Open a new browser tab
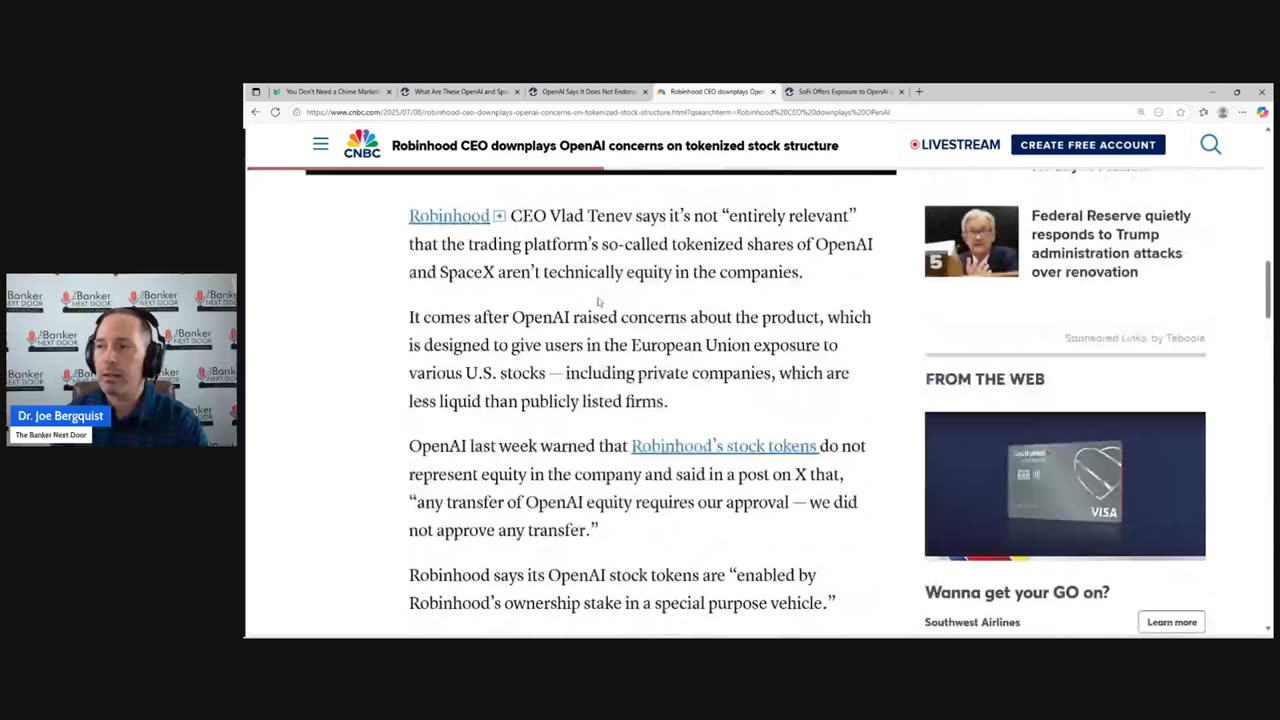The image size is (1280, 720). coord(919,91)
